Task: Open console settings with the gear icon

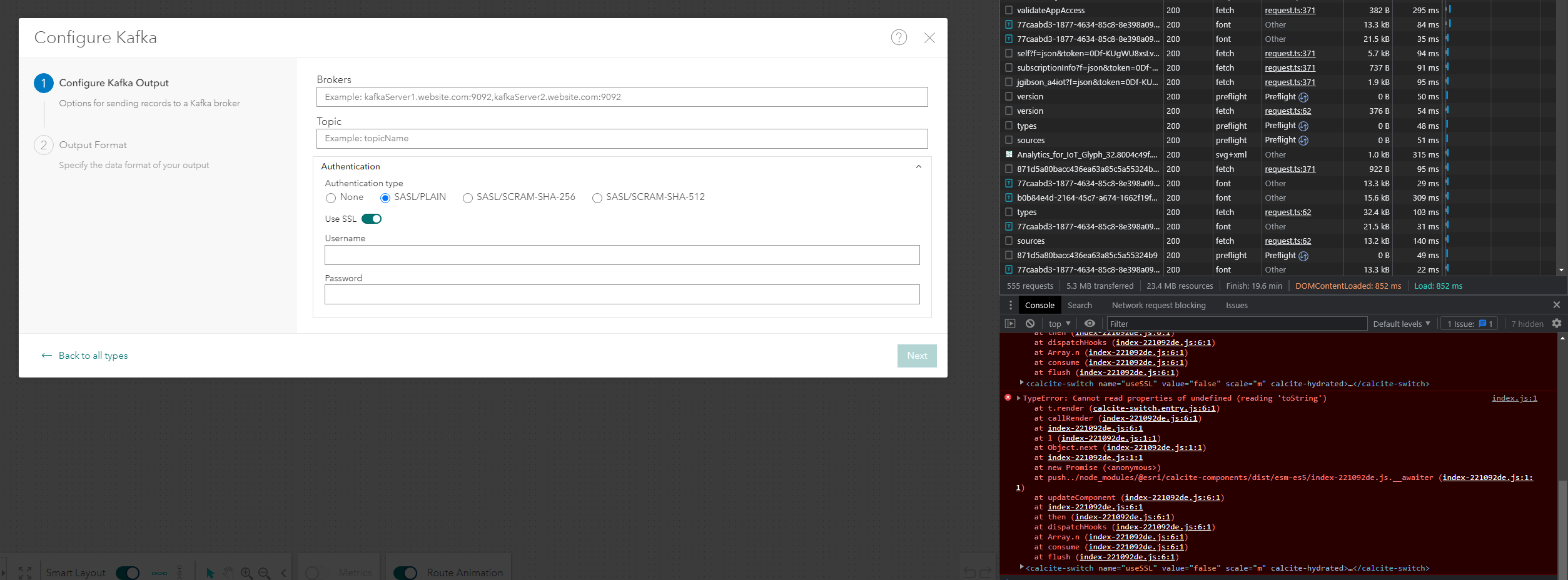Action: (x=1557, y=323)
